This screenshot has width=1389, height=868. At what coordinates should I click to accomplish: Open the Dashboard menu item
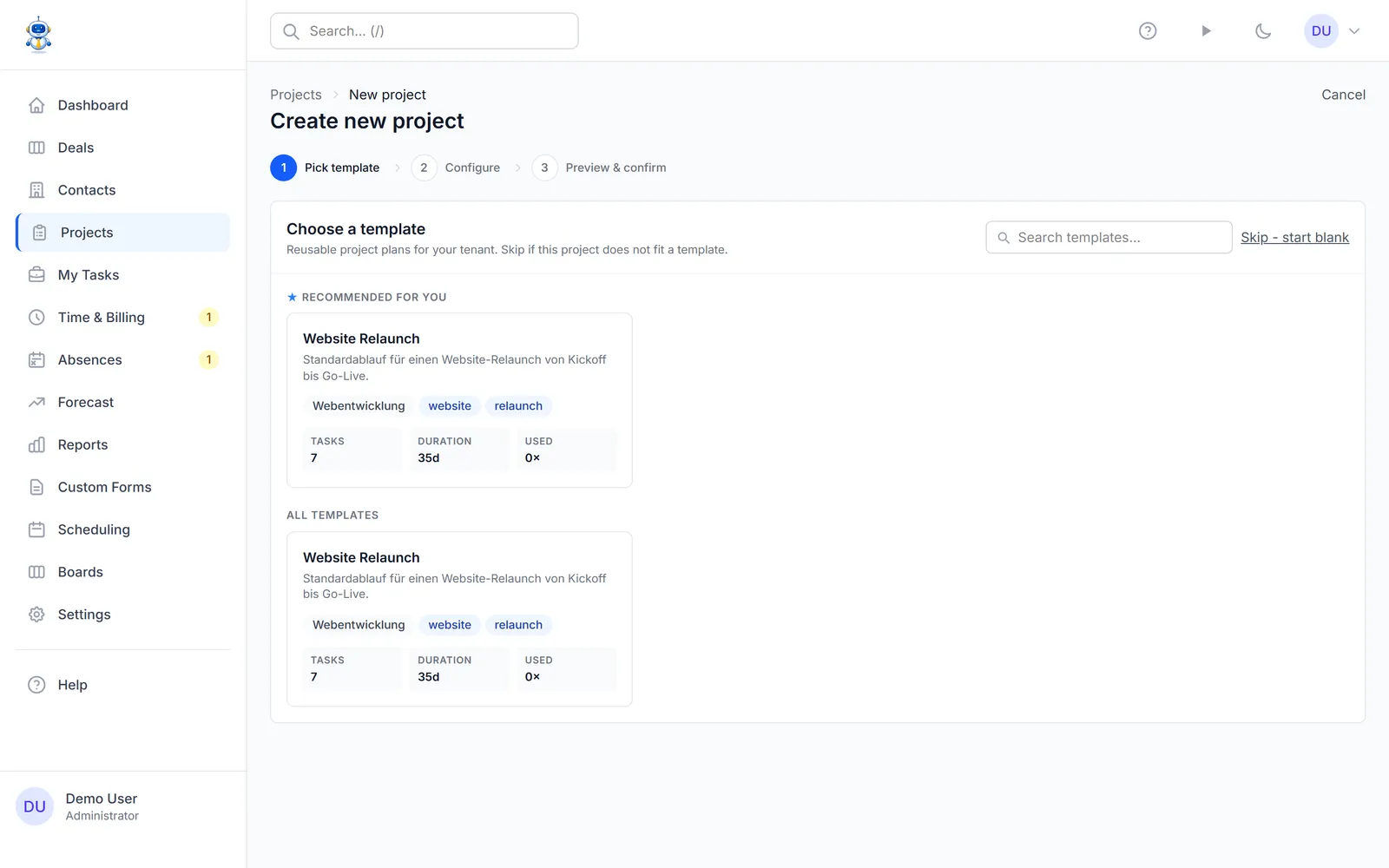[x=123, y=105]
